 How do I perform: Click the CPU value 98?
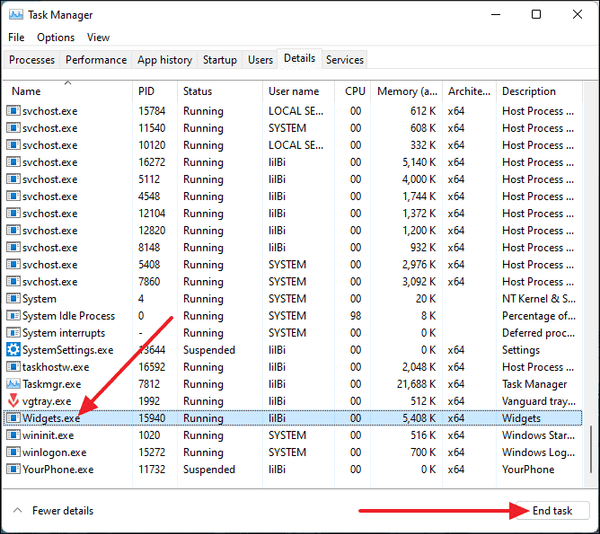click(x=355, y=316)
